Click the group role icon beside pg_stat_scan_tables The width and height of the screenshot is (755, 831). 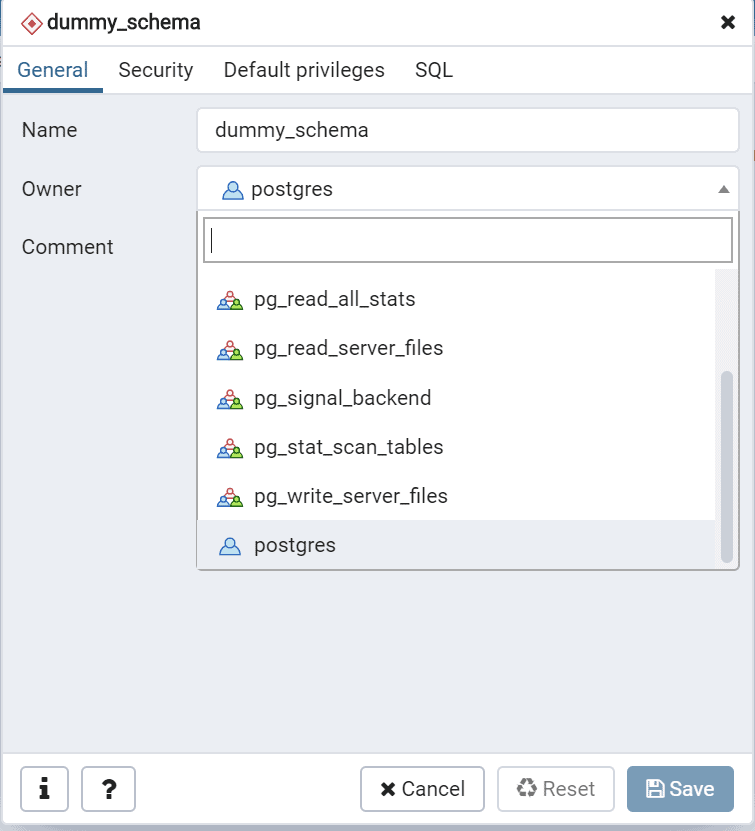pos(230,448)
